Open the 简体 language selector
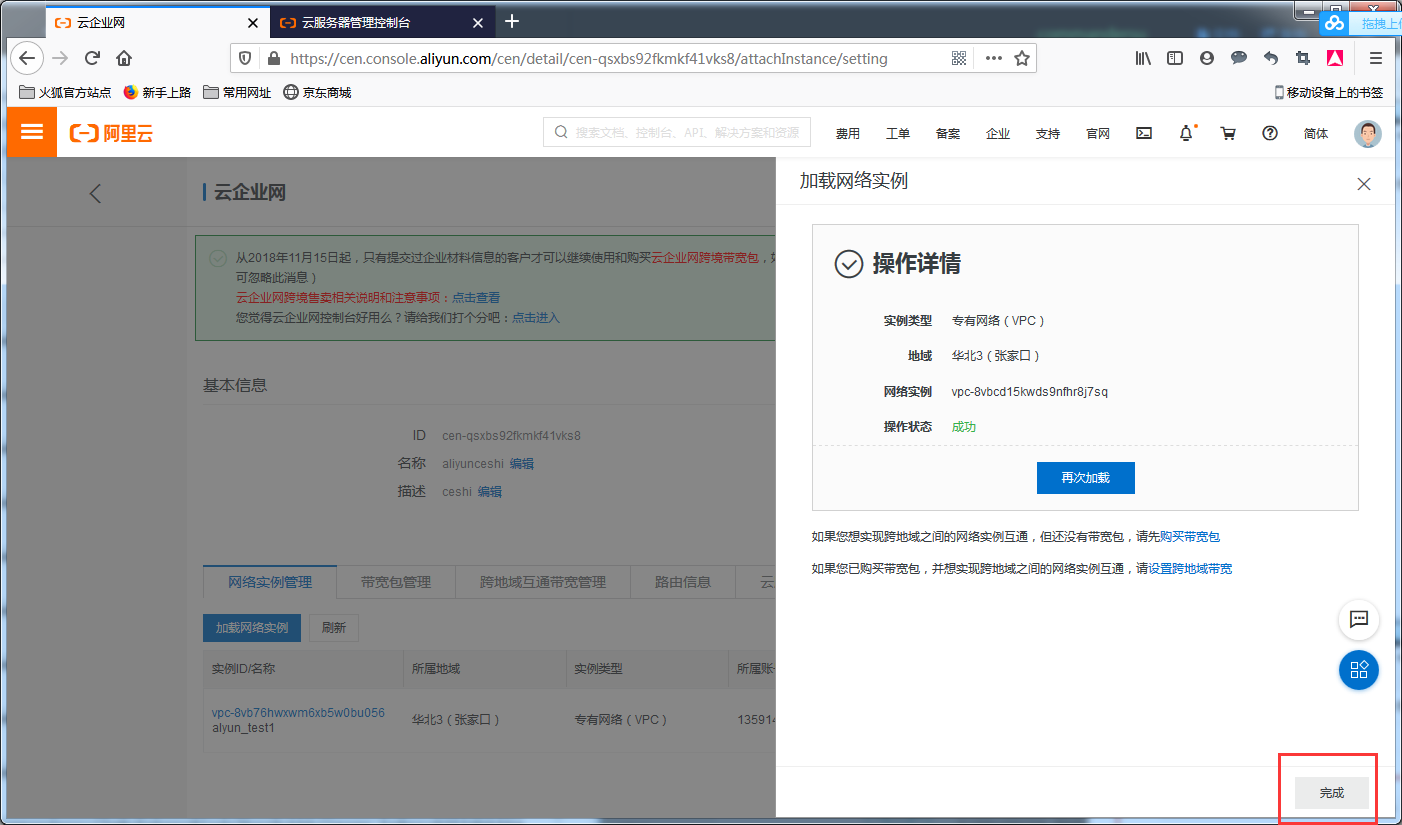The image size is (1402, 825). tap(1315, 132)
